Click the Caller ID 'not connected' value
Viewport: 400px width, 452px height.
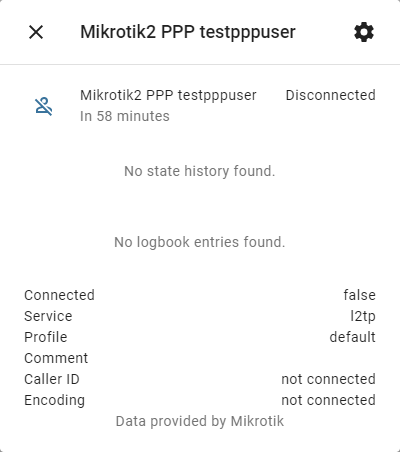[x=329, y=379]
